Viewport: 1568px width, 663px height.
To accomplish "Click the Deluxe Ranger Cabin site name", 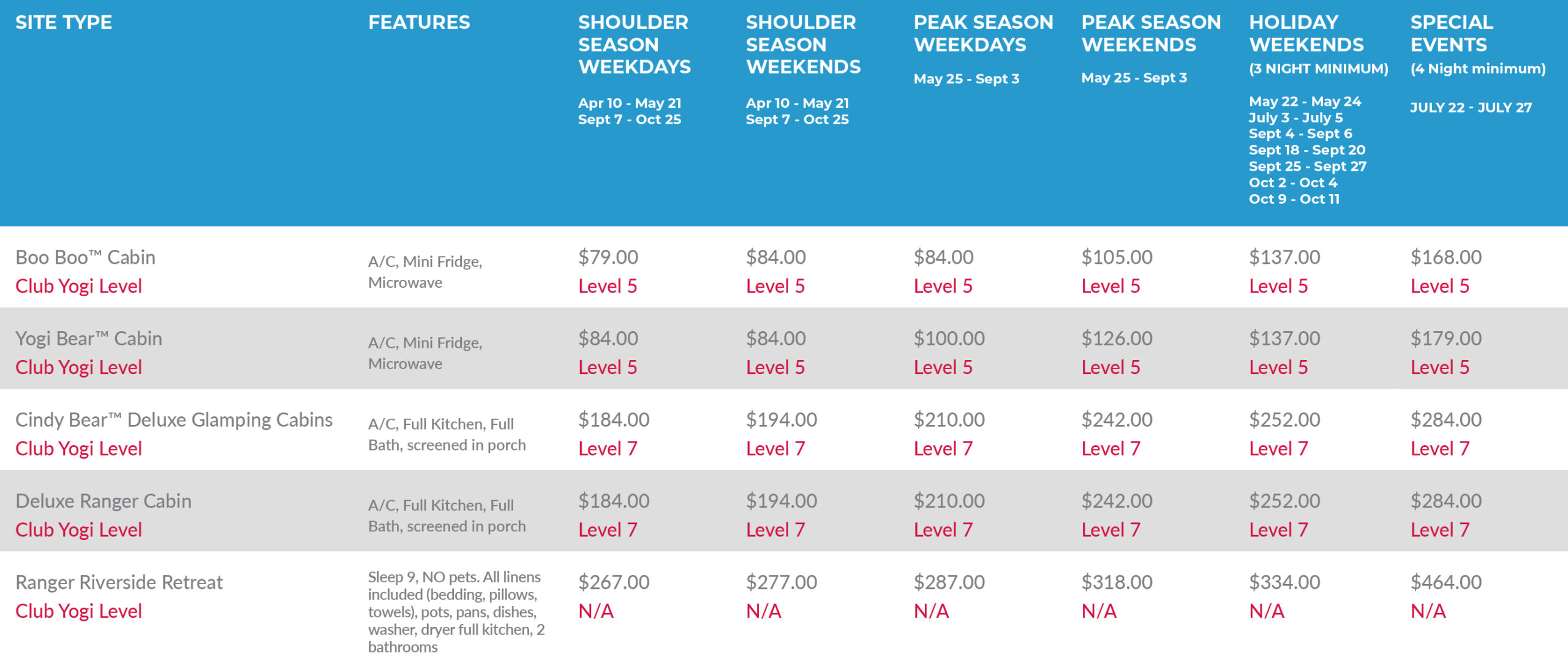I will point(104,501).
